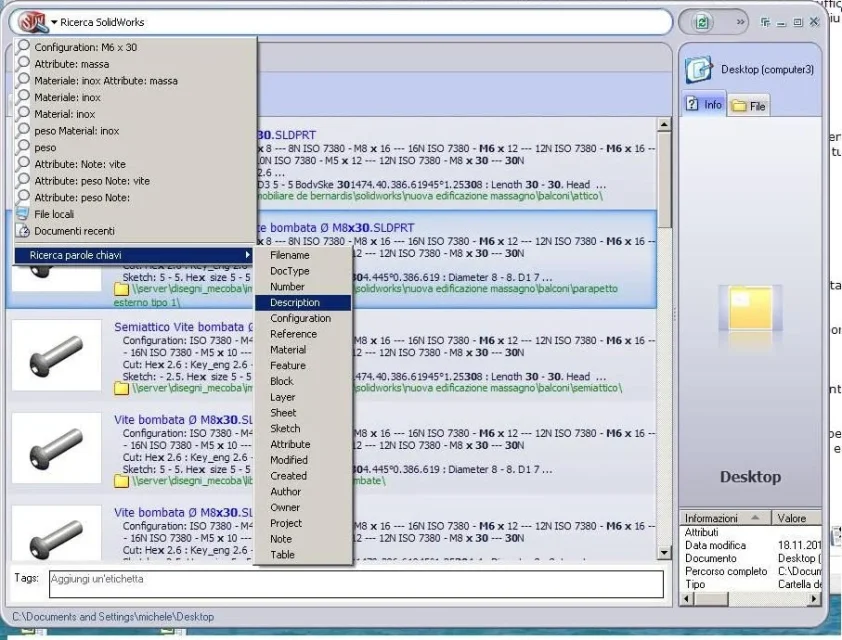This screenshot has height=640, width=842.
Task: Click Semiattico result's screw thumbnail
Action: (56, 355)
